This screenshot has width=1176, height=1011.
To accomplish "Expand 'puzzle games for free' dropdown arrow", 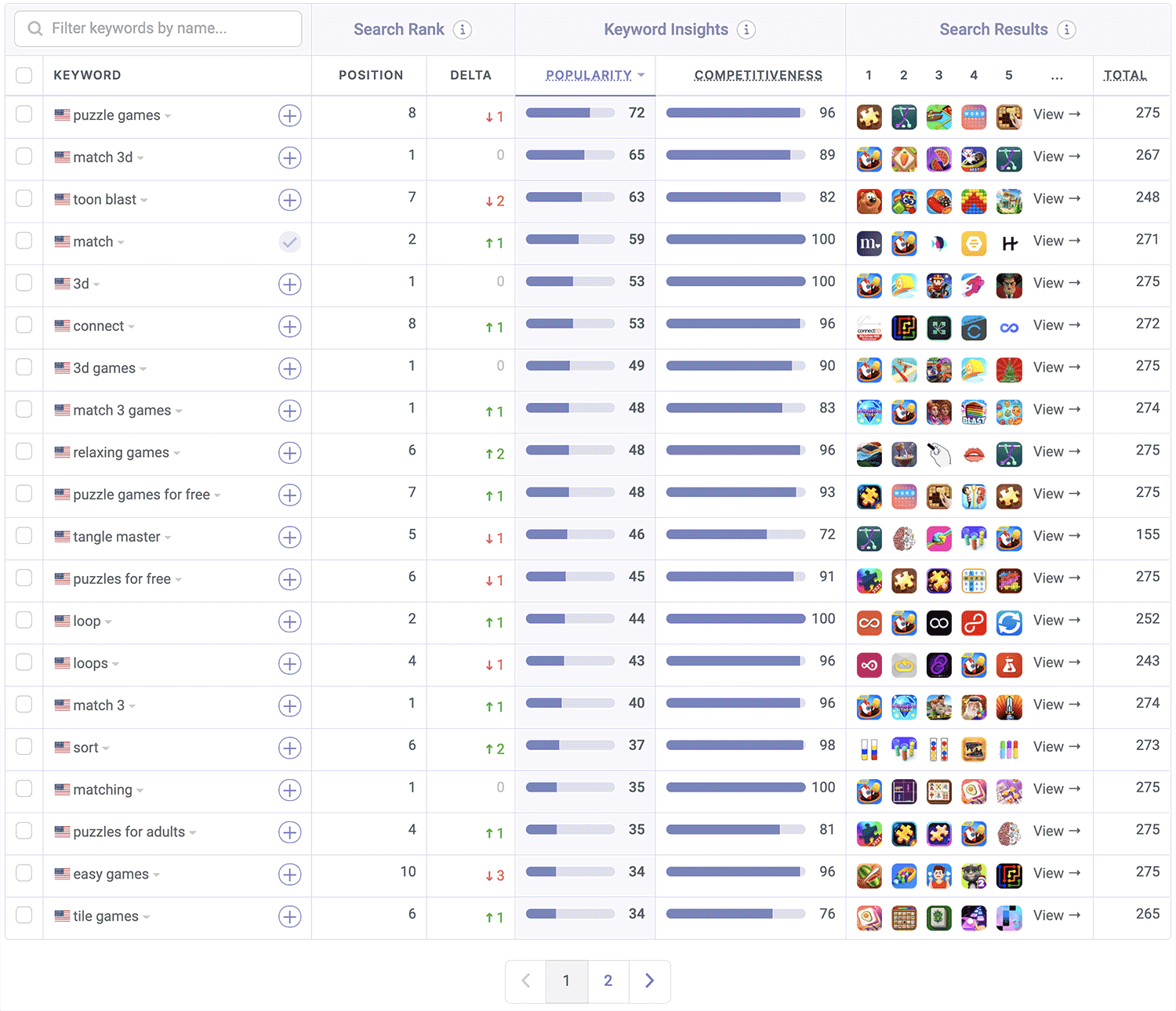I will click(x=217, y=496).
